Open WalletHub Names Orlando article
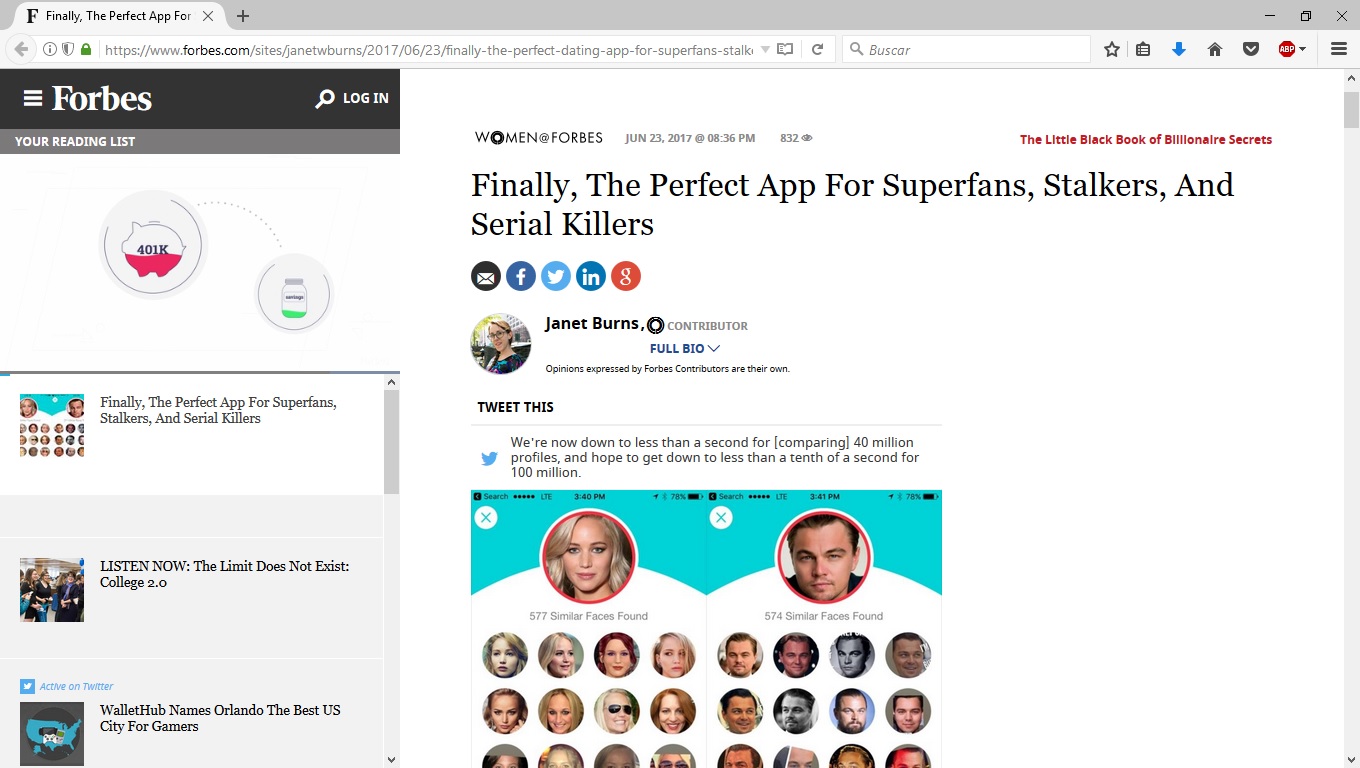 tap(220, 718)
